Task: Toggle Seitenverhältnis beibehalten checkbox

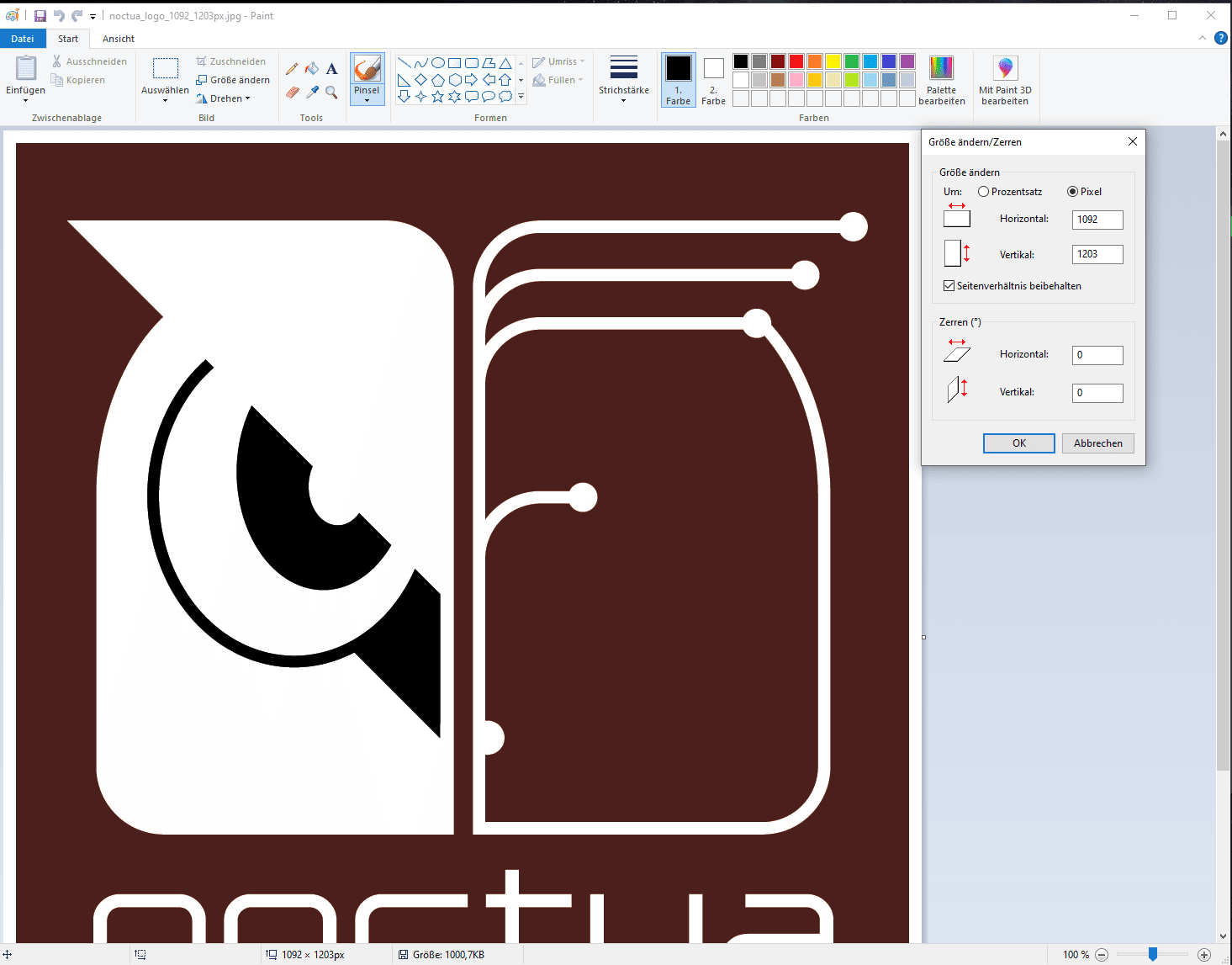Action: click(949, 286)
